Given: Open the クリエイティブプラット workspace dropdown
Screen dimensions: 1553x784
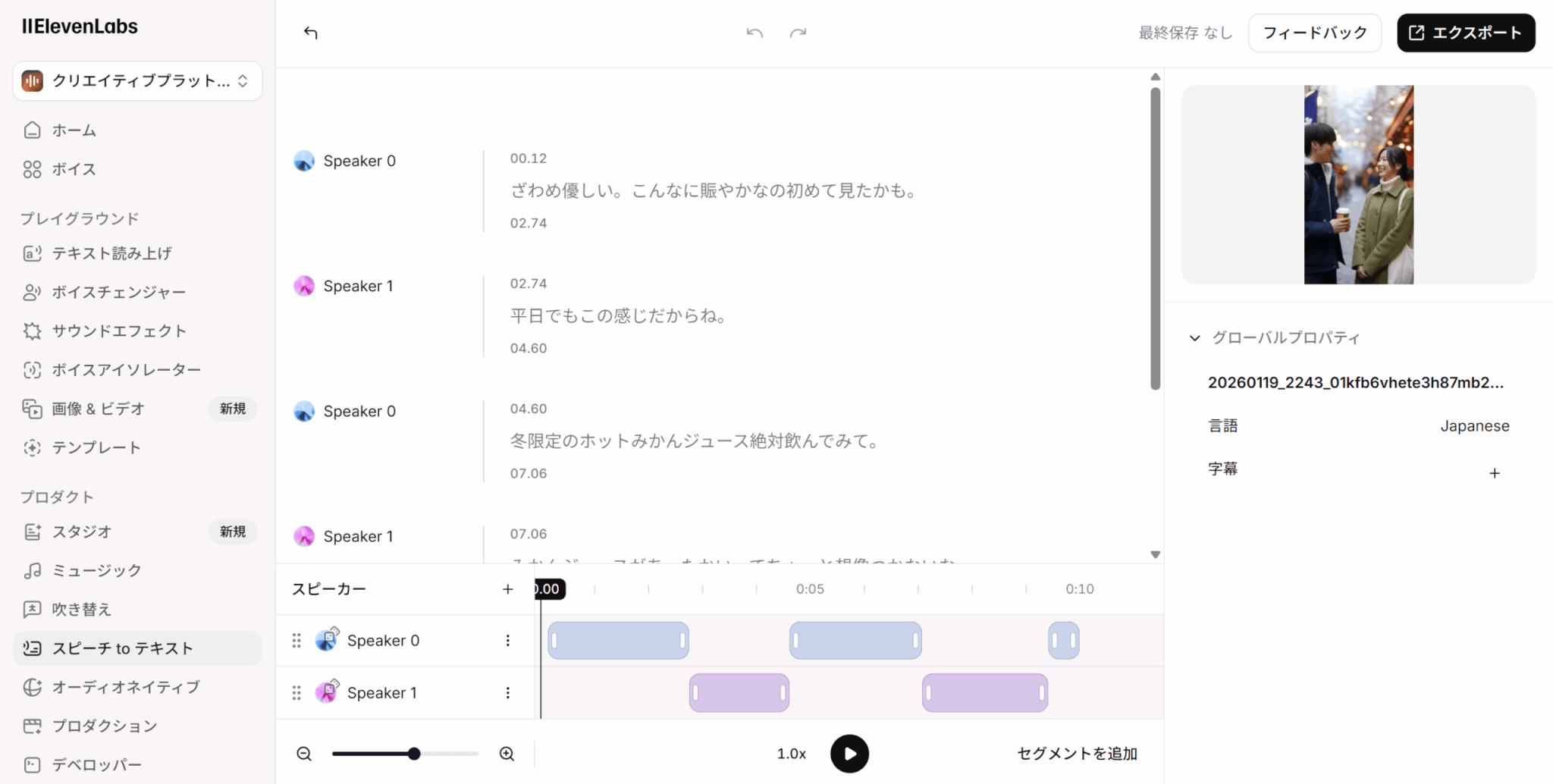Looking at the screenshot, I should [137, 81].
